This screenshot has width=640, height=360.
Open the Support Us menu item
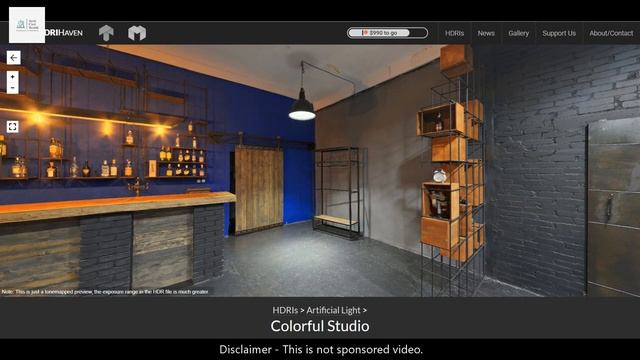pos(559,33)
